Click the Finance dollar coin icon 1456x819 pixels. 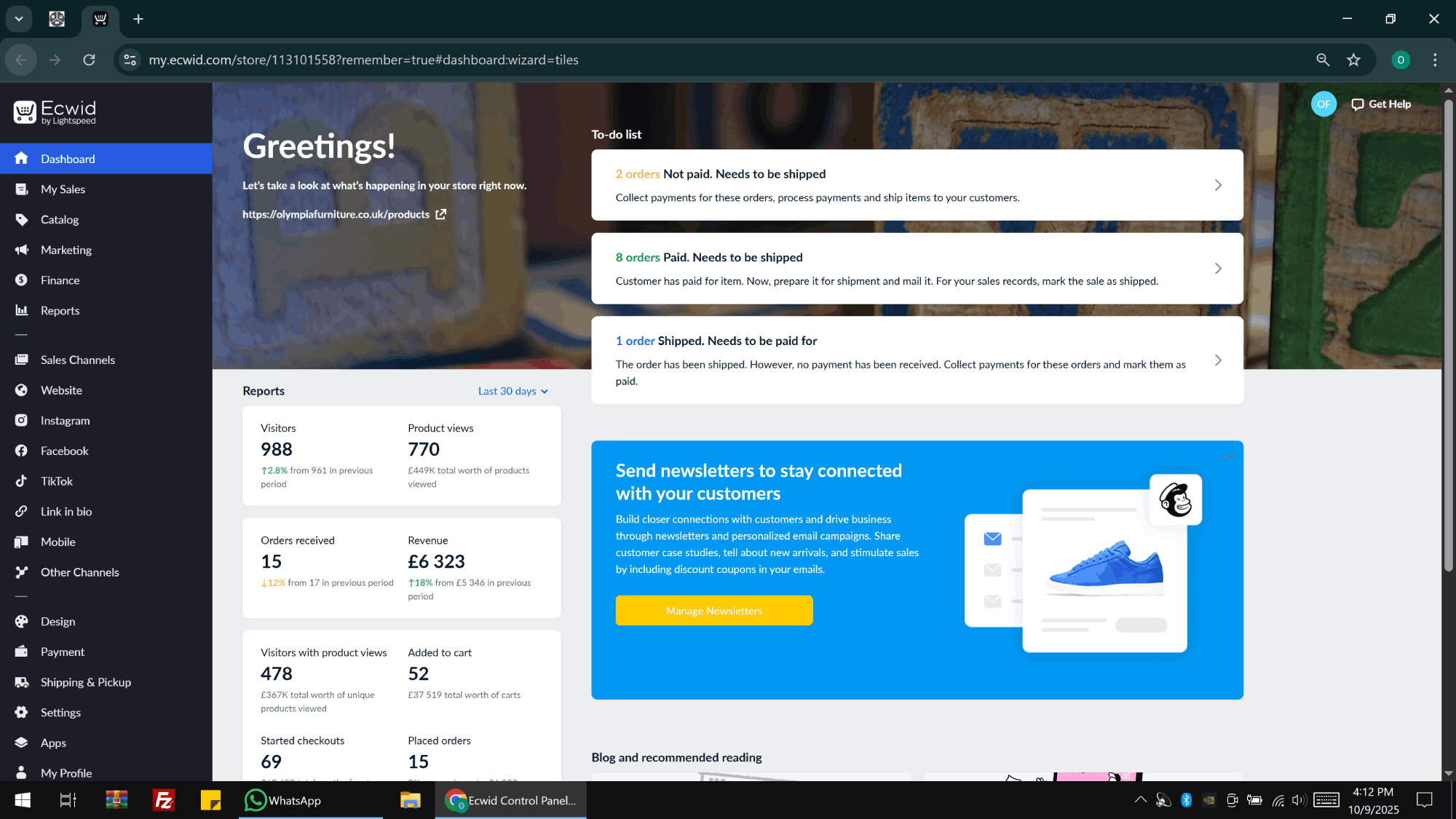click(22, 280)
